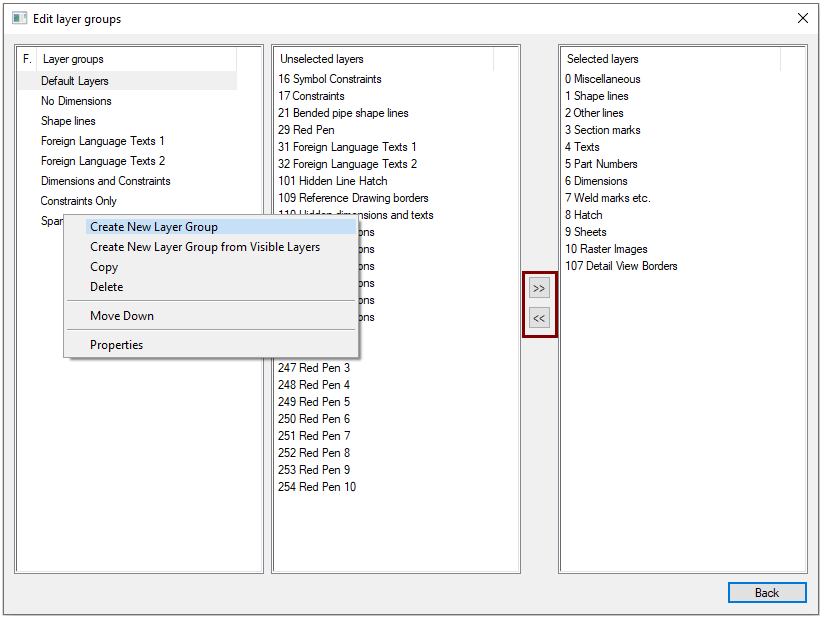Choose Delete in the context menu
This screenshot has height=618, width=821.
tap(107, 287)
